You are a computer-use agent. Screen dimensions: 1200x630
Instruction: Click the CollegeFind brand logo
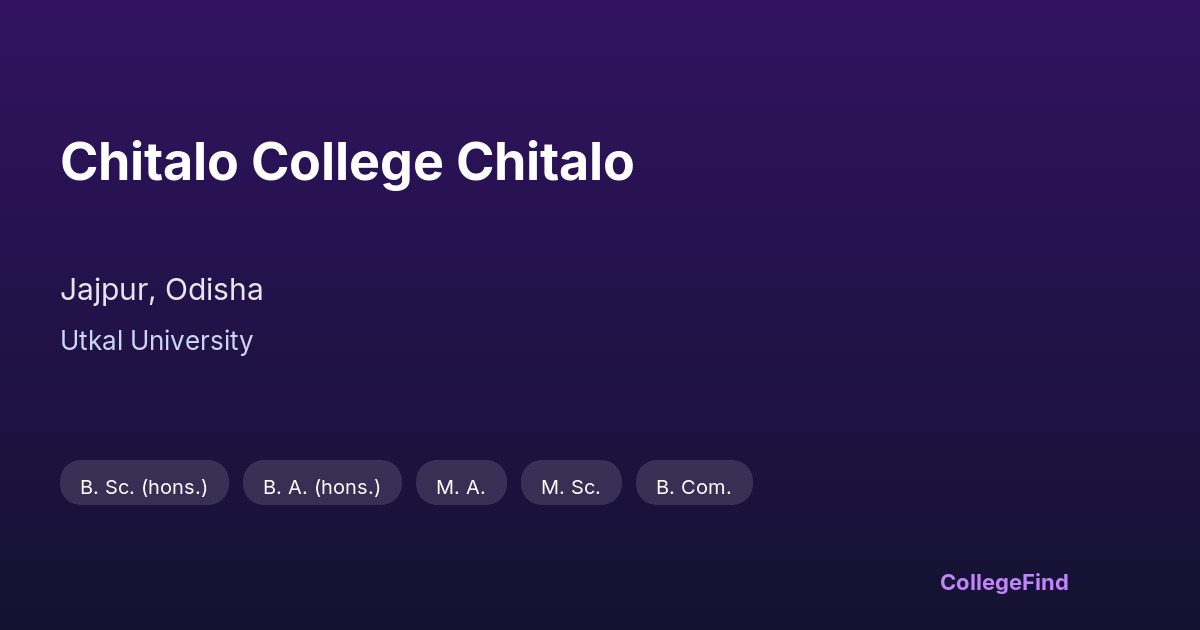click(x=1004, y=582)
